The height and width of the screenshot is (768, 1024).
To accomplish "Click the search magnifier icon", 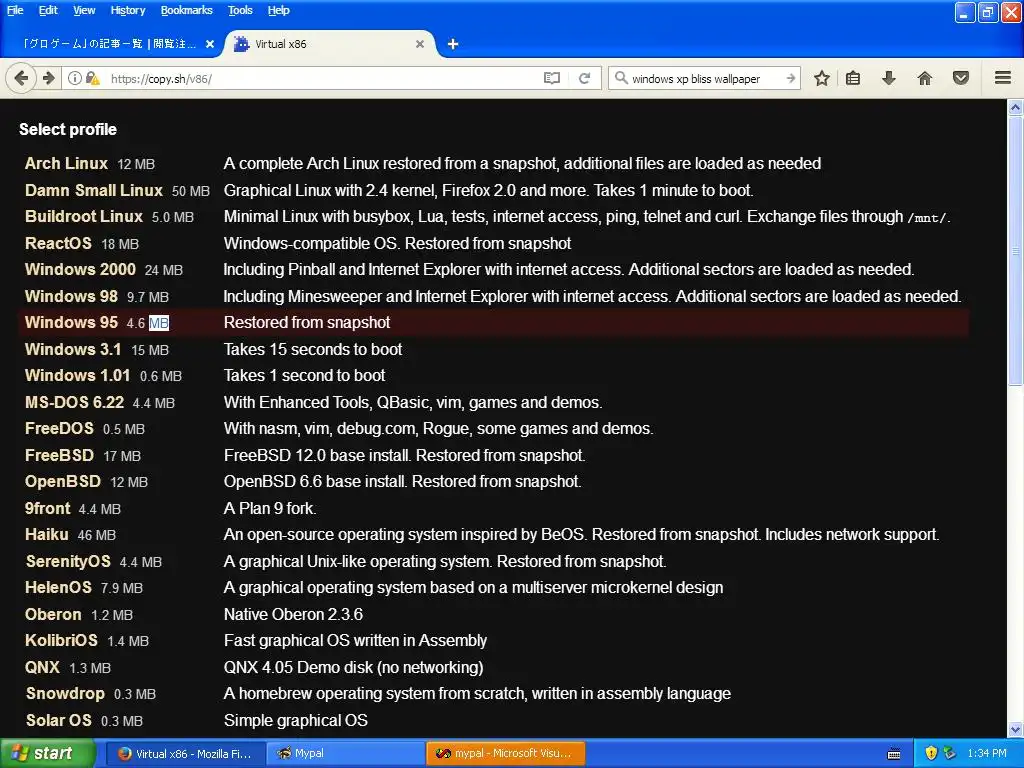I will tap(621, 78).
